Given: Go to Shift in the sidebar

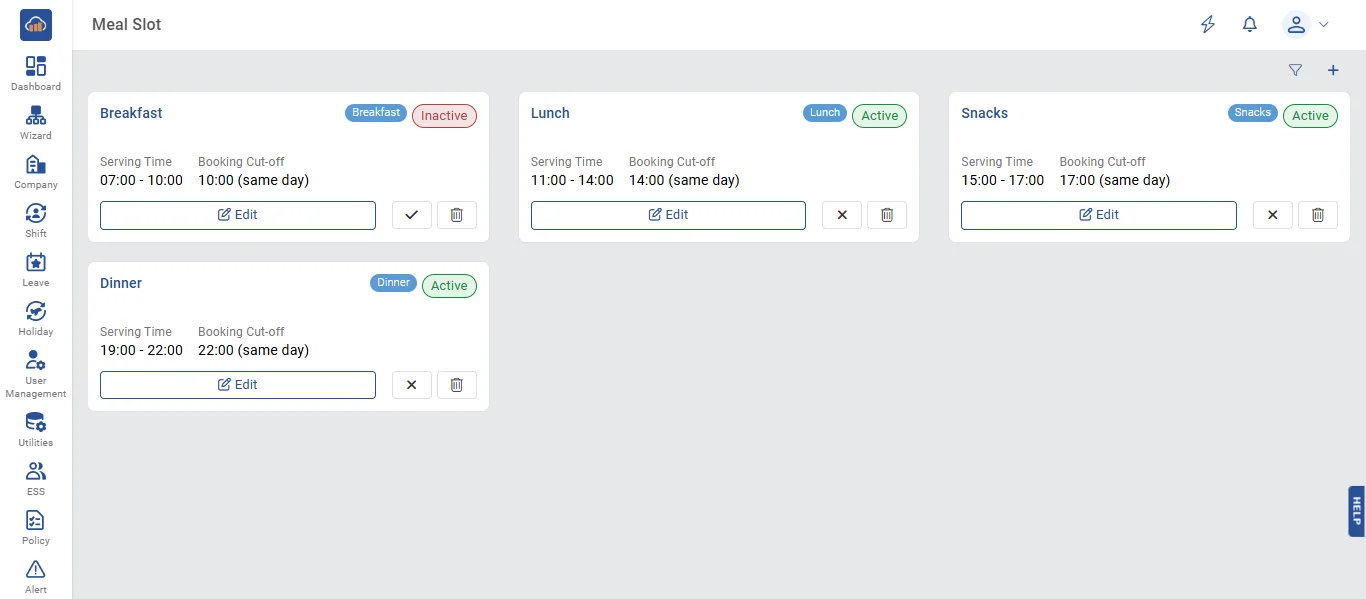Looking at the screenshot, I should [x=36, y=221].
